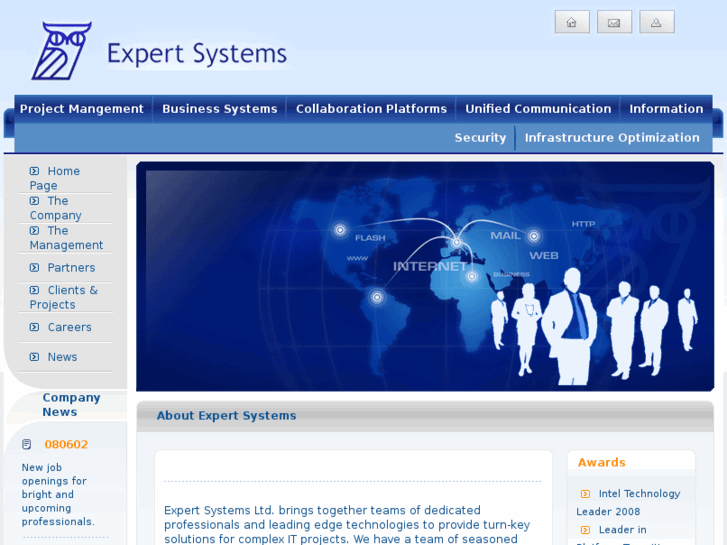Visit the Partners sidebar link
Image resolution: width=727 pixels, height=545 pixels.
click(x=71, y=268)
